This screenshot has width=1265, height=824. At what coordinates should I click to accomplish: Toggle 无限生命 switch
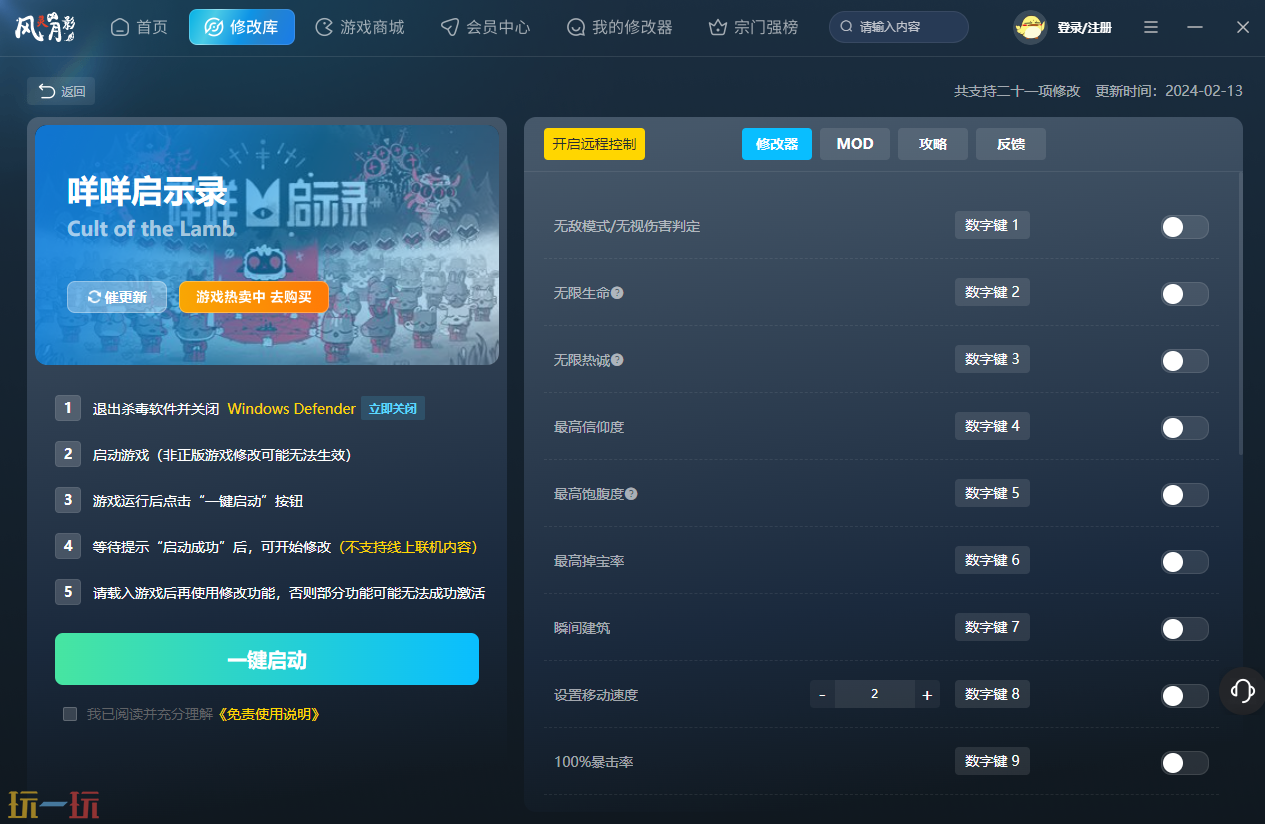[1185, 294]
